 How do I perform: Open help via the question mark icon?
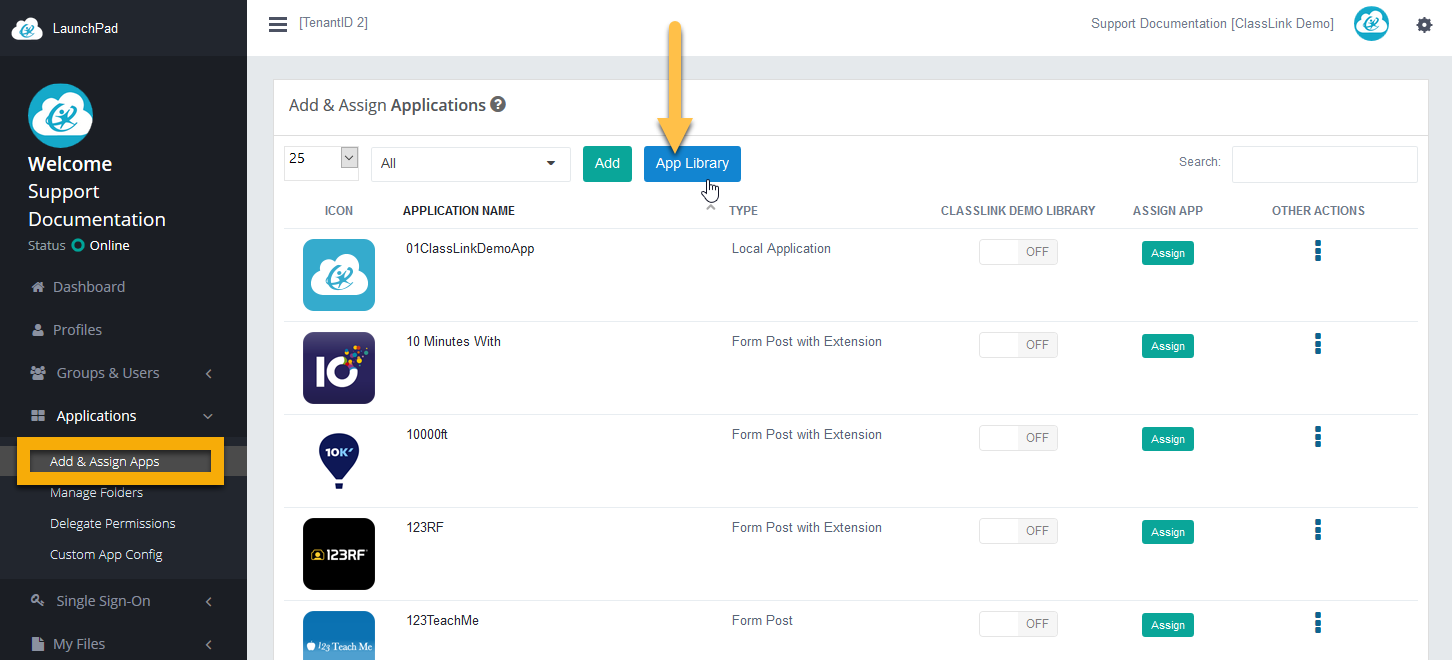pos(498,104)
